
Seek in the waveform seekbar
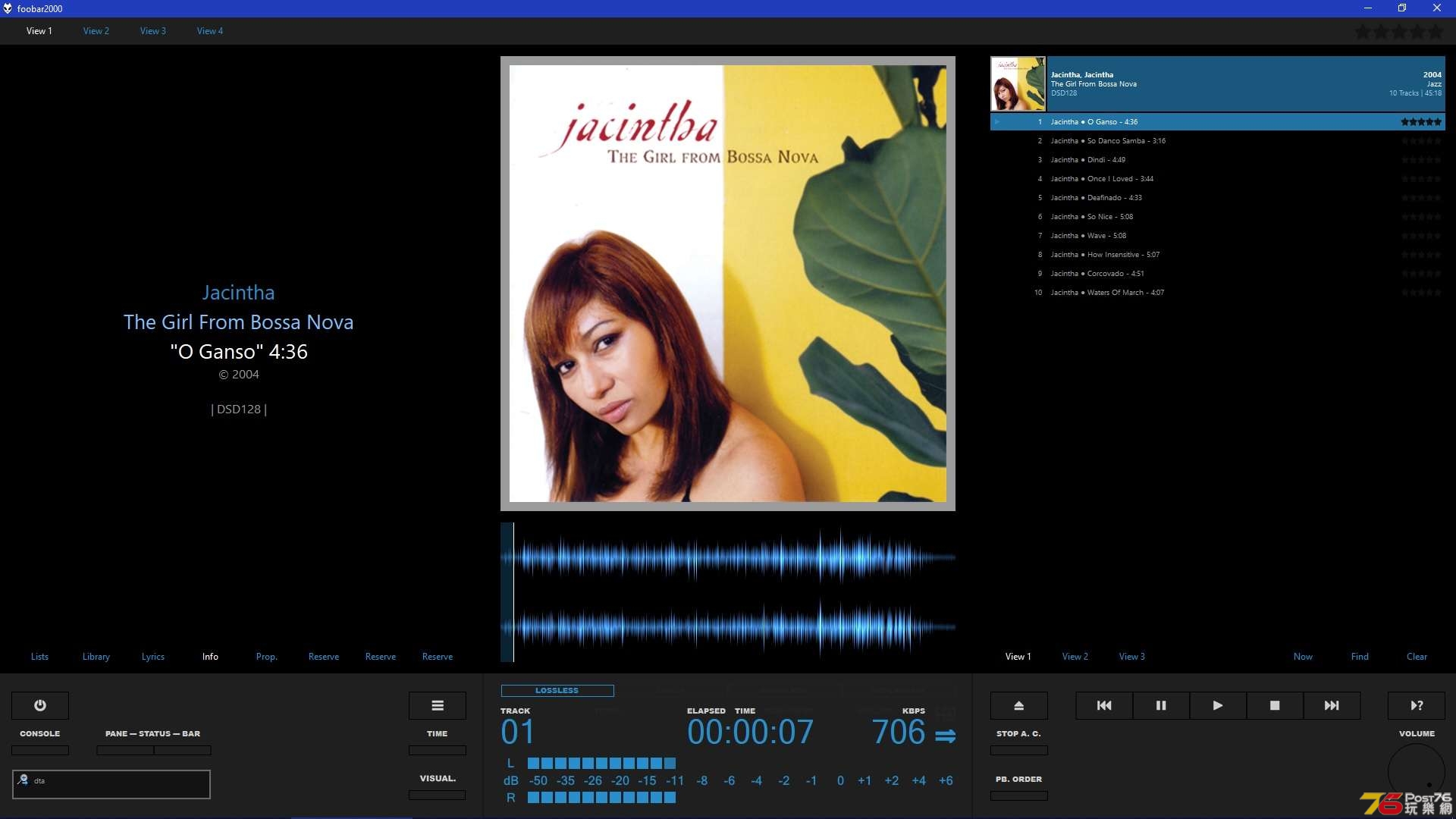tap(728, 592)
